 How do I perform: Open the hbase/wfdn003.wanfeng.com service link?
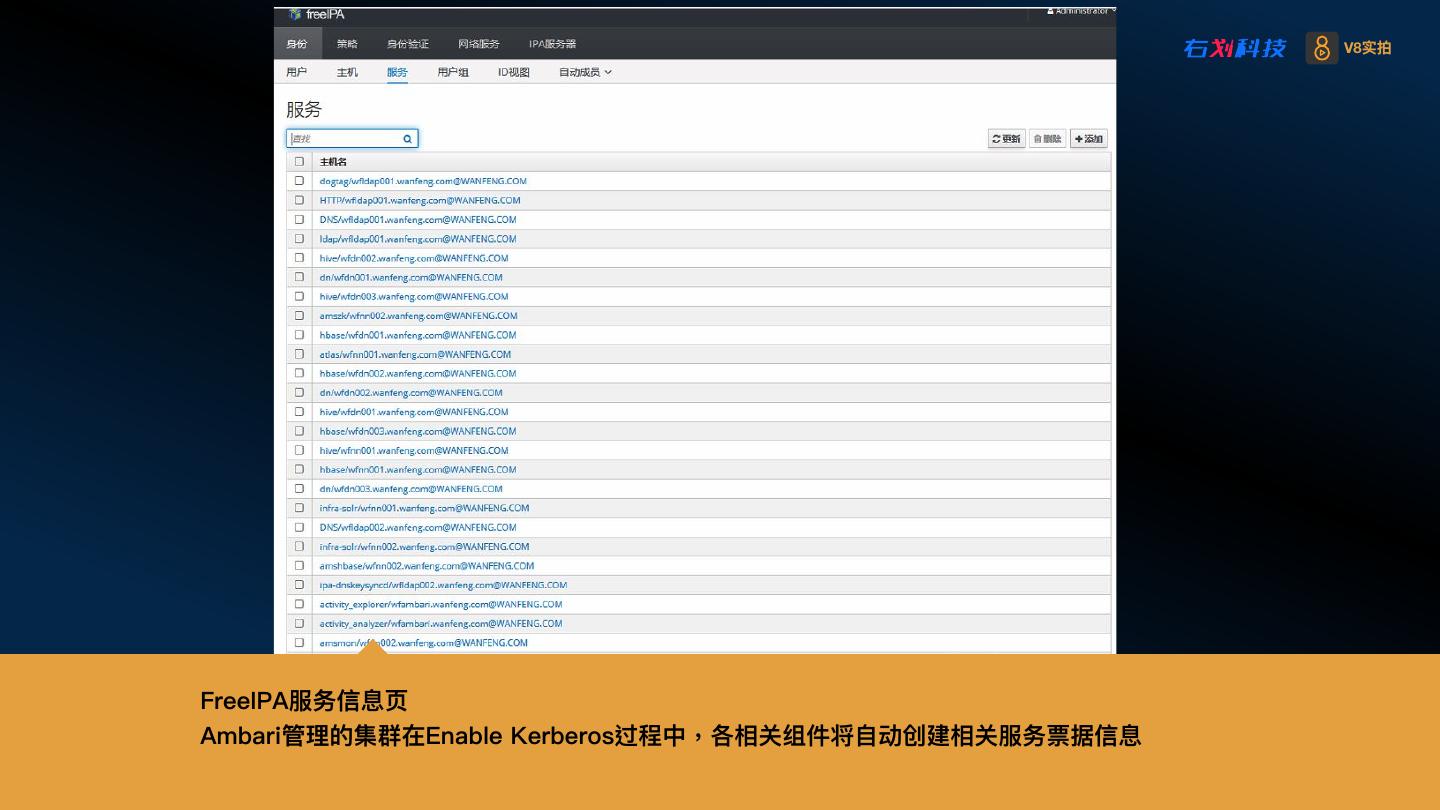coord(418,431)
